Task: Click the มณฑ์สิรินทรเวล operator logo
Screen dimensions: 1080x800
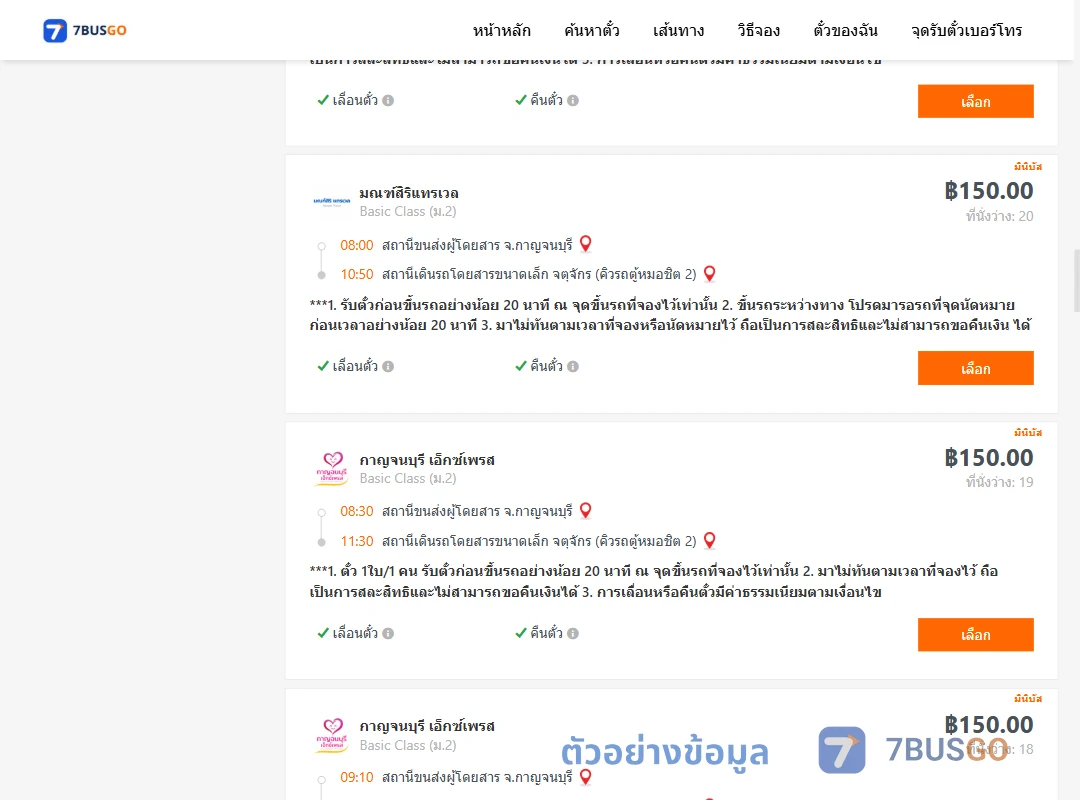Action: pos(332,201)
